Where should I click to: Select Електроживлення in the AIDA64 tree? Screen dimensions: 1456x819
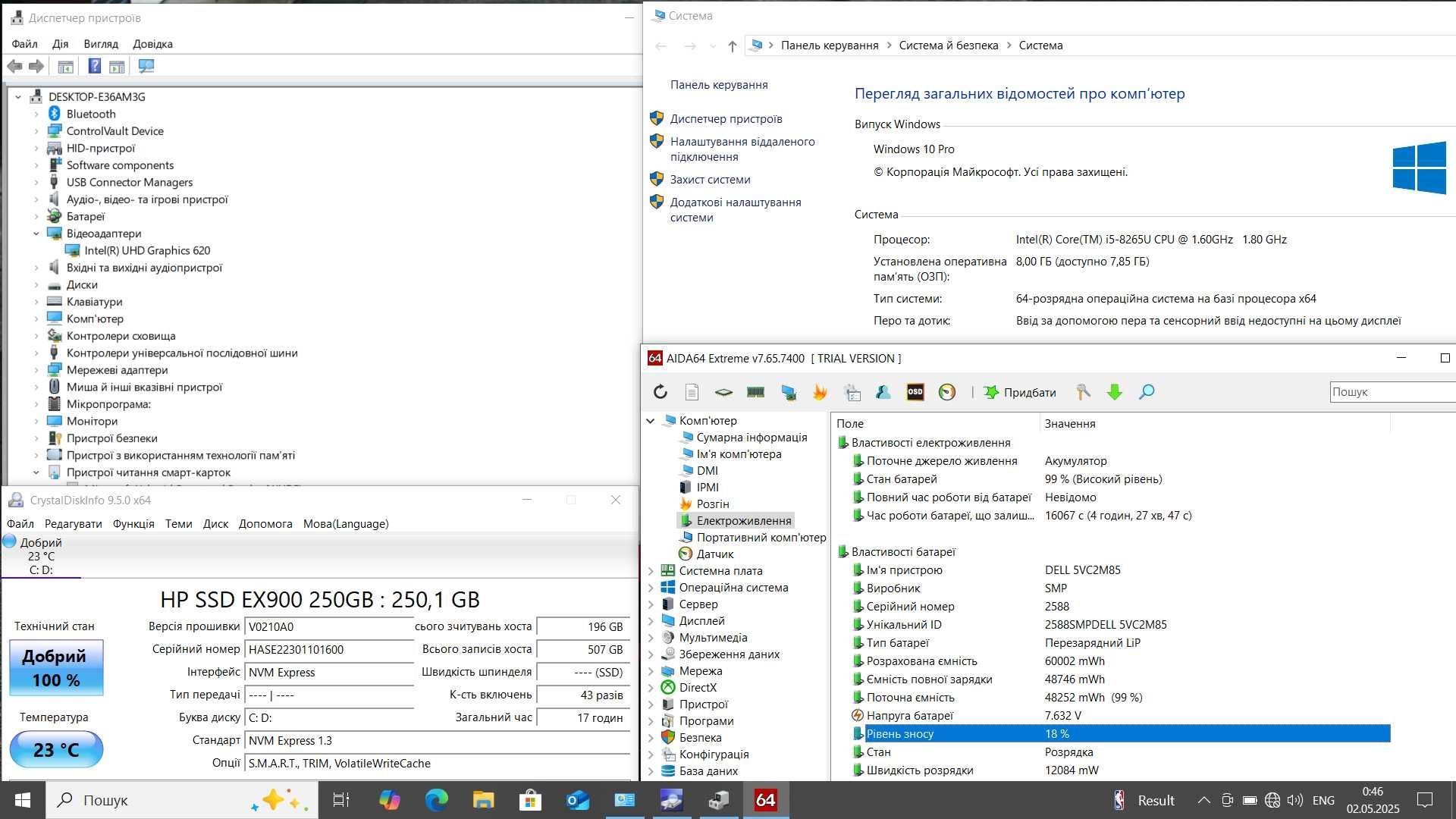[744, 521]
